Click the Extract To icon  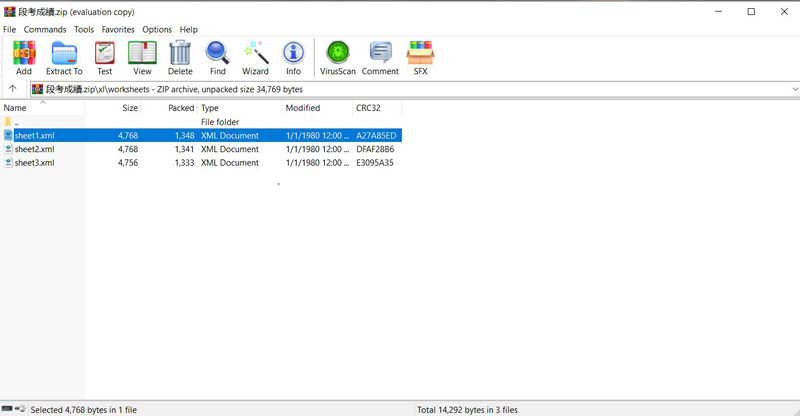pyautogui.click(x=64, y=58)
